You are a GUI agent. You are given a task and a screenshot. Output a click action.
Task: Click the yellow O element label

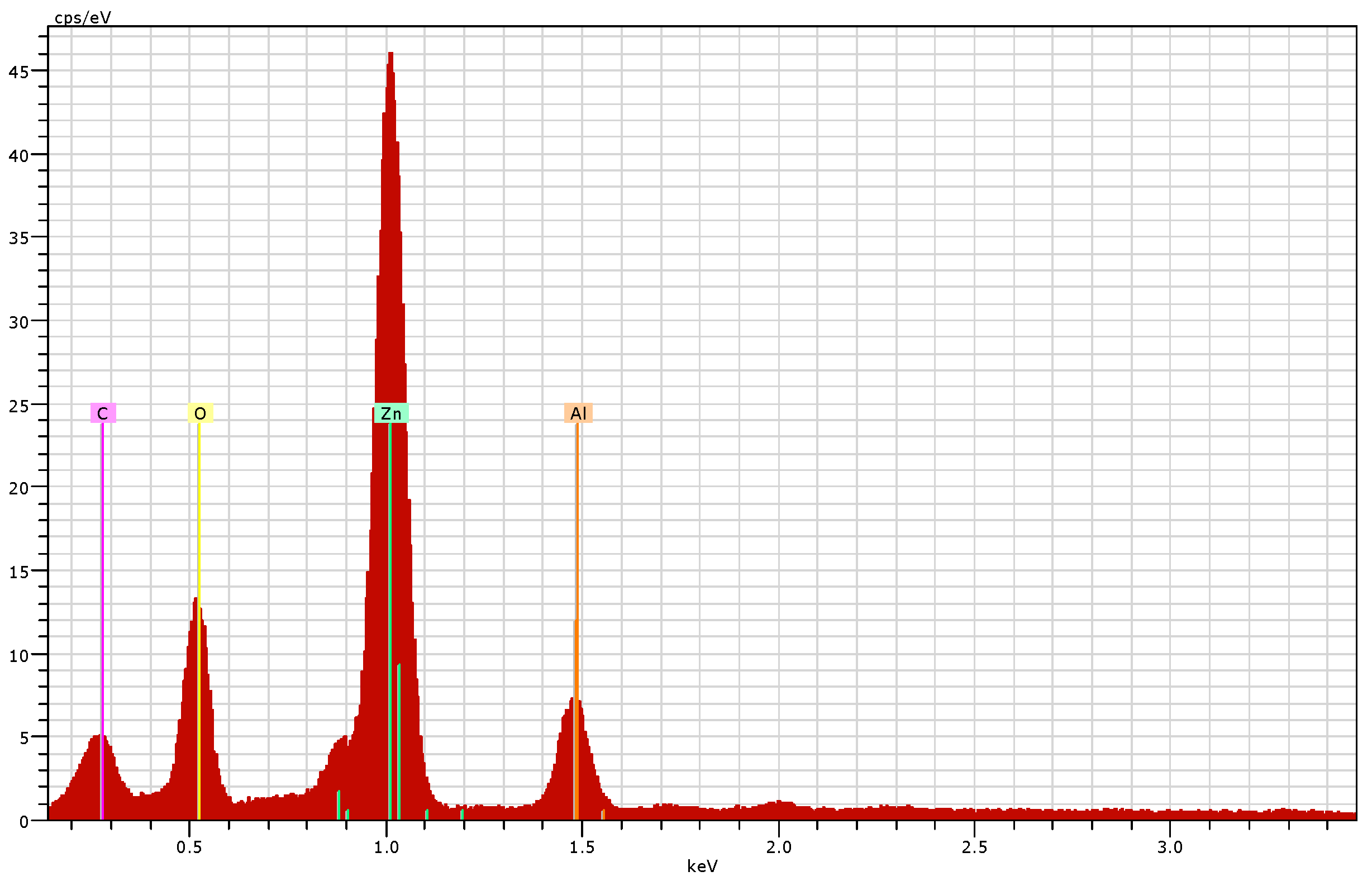(200, 413)
